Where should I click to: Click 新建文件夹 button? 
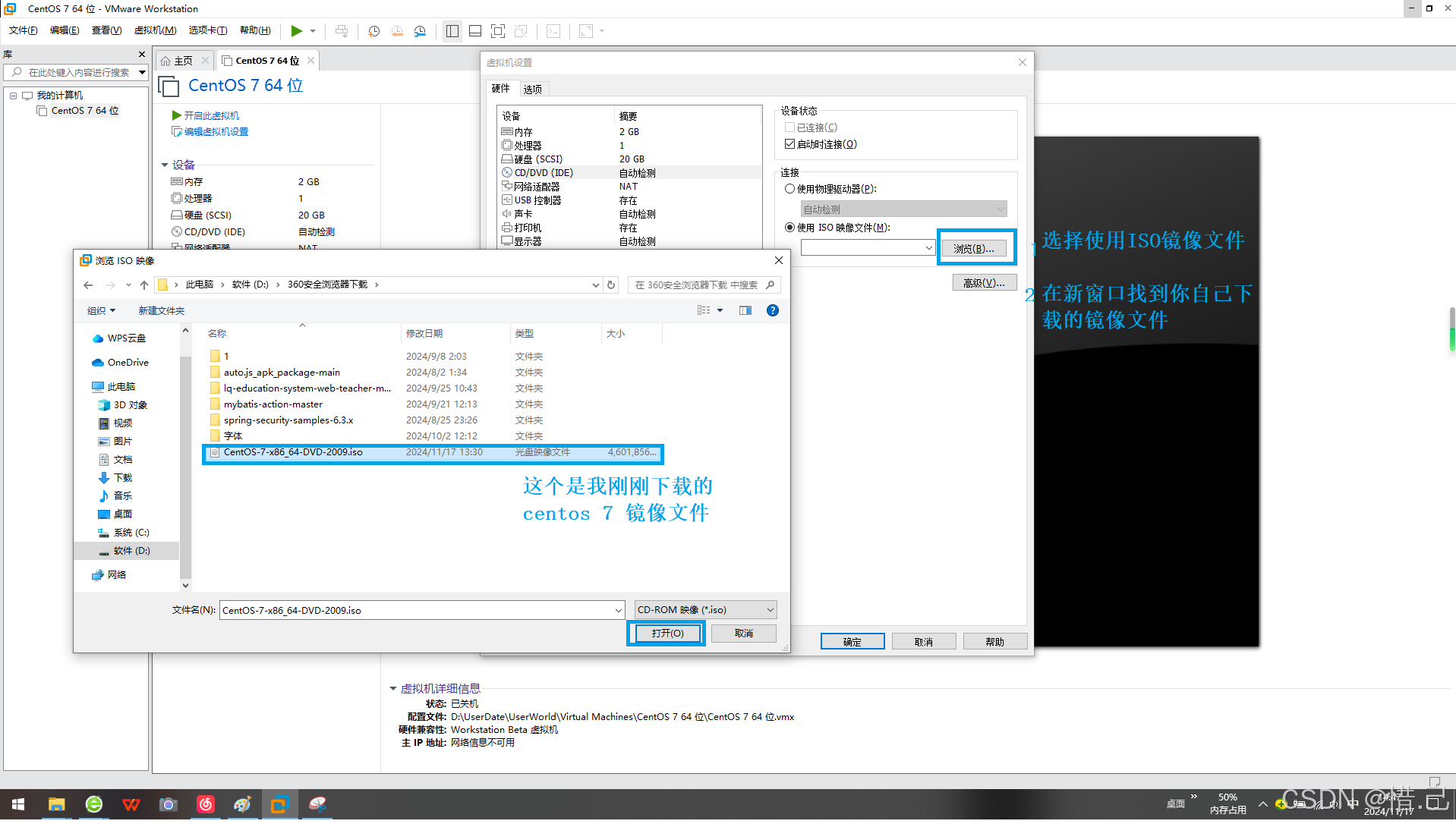click(161, 311)
